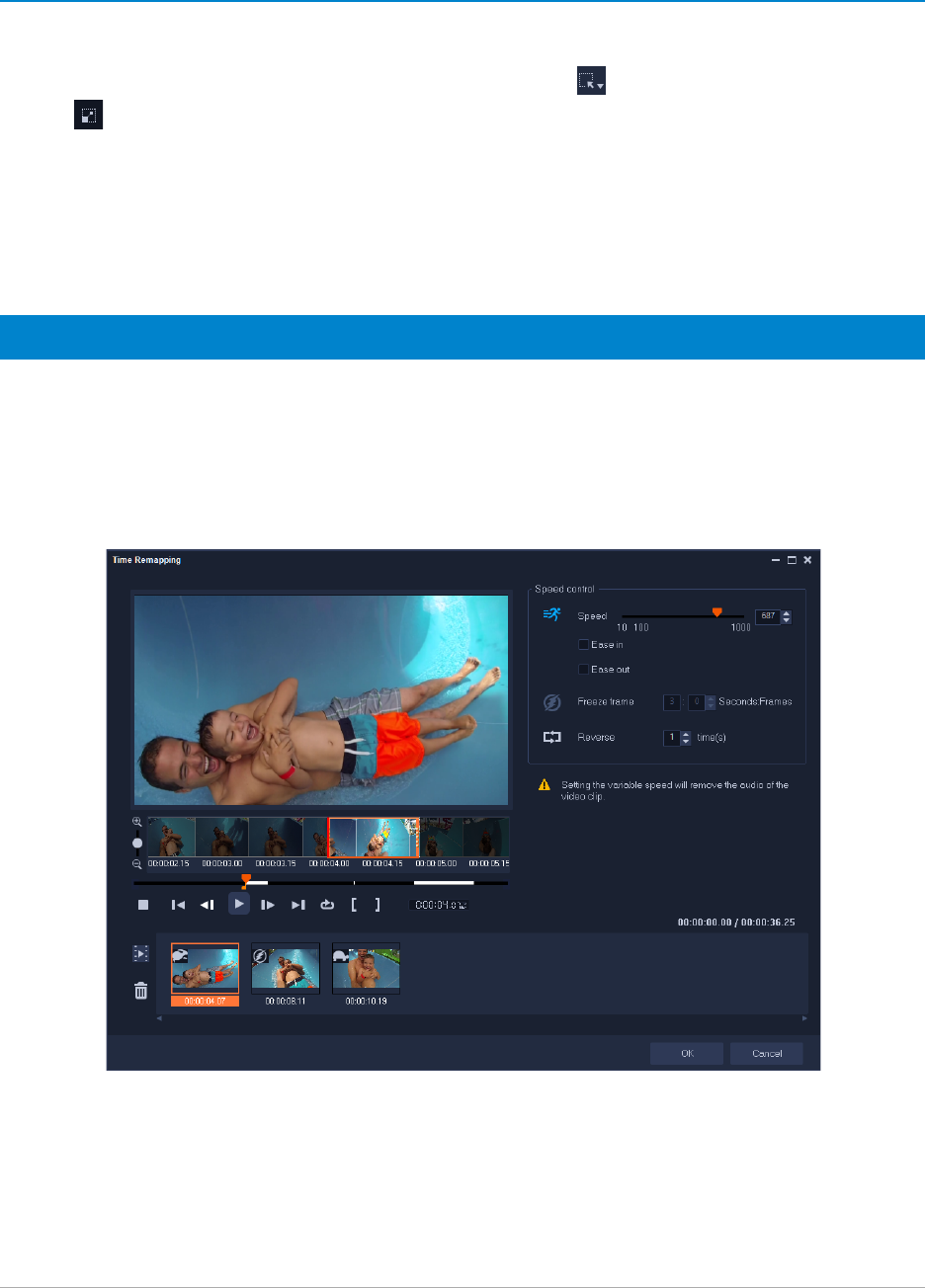Click the large video preview image
Image resolution: width=925 pixels, height=1288 pixels.
point(321,700)
